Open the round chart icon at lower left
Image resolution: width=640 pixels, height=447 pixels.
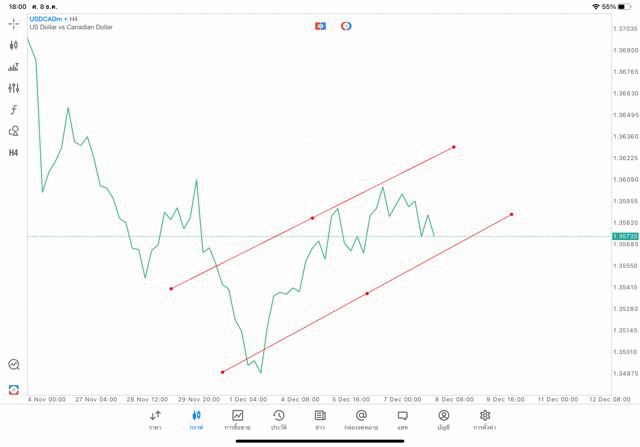(14, 365)
